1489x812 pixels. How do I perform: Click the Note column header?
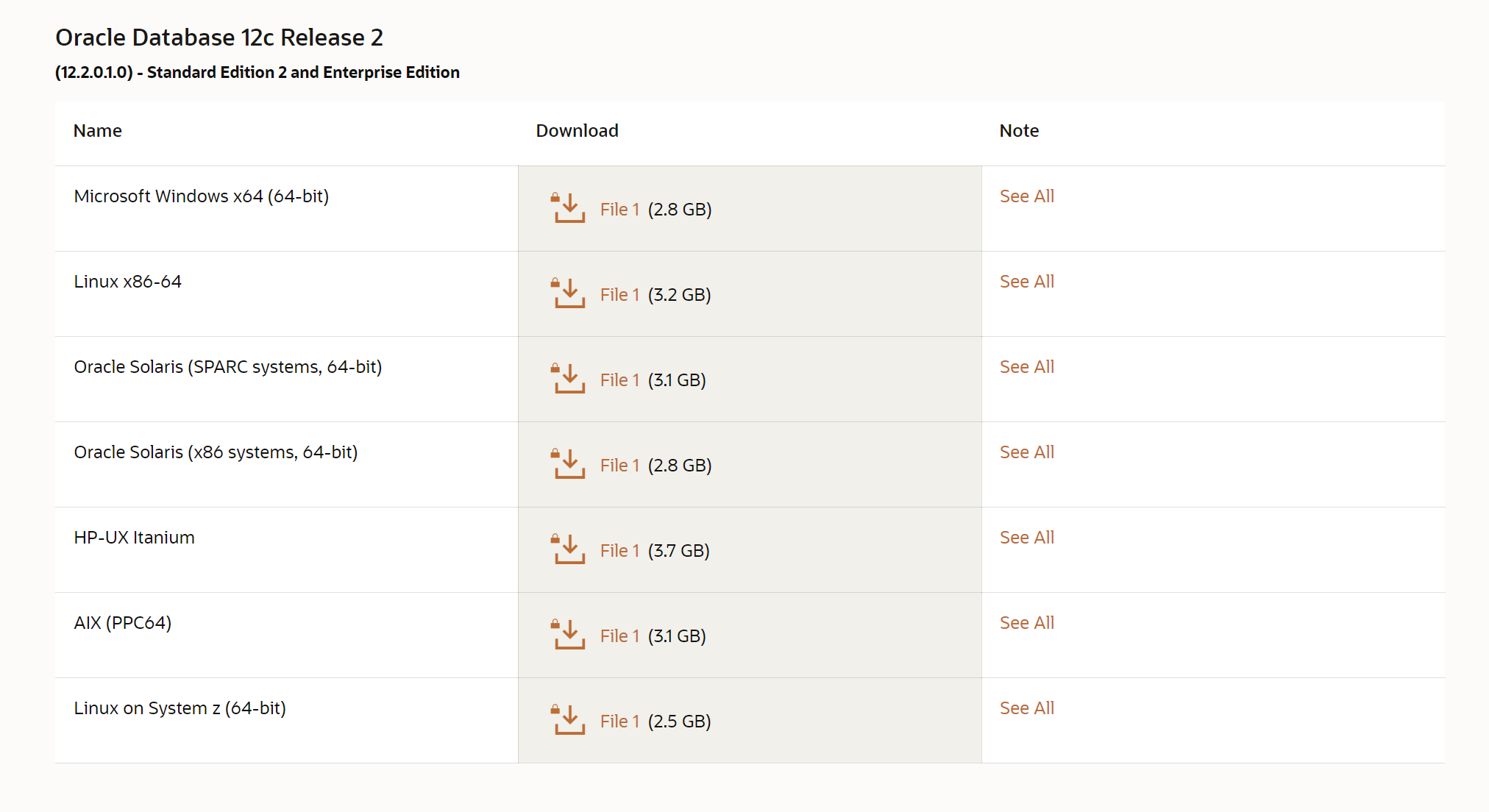pos(1020,131)
